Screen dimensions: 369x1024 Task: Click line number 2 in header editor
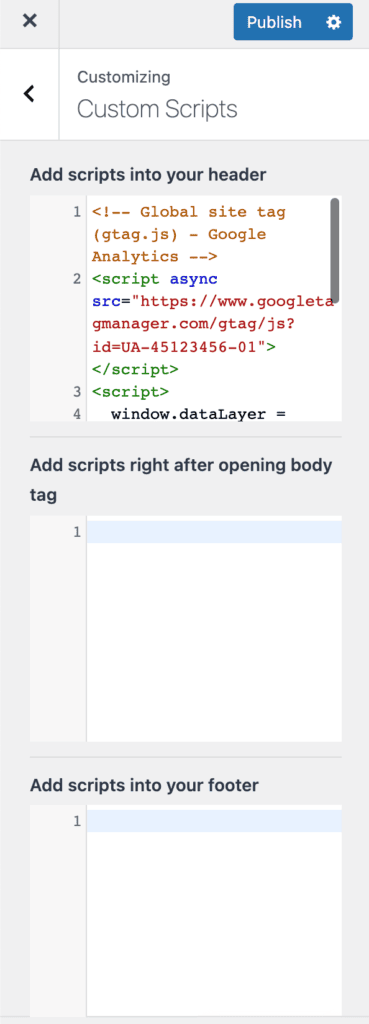(77, 280)
